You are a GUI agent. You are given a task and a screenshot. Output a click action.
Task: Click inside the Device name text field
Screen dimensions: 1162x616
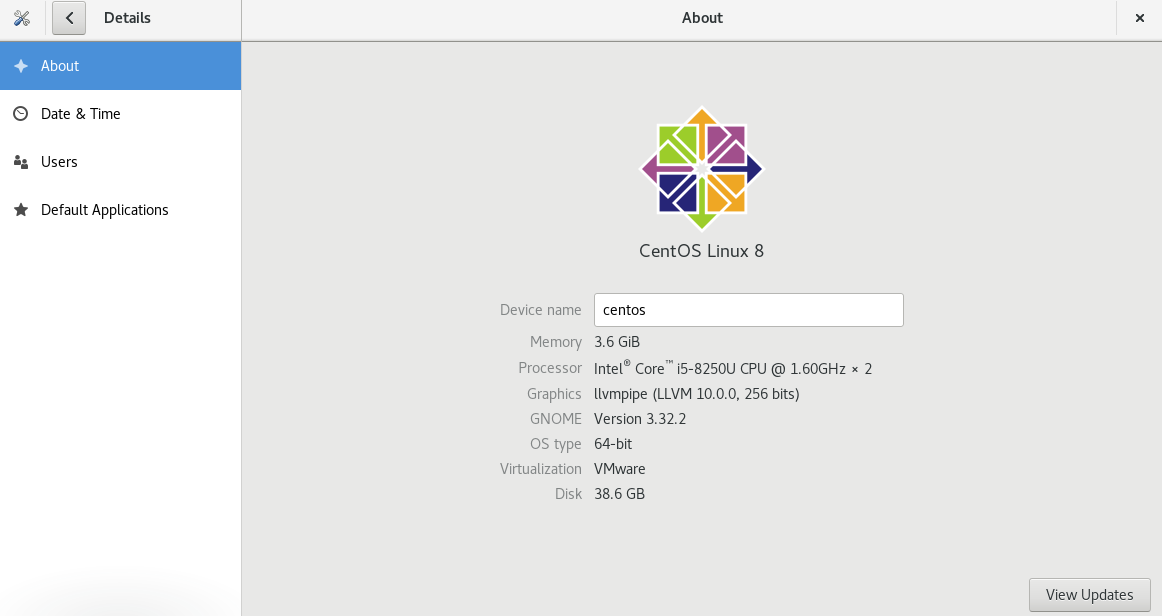pyautogui.click(x=748, y=310)
